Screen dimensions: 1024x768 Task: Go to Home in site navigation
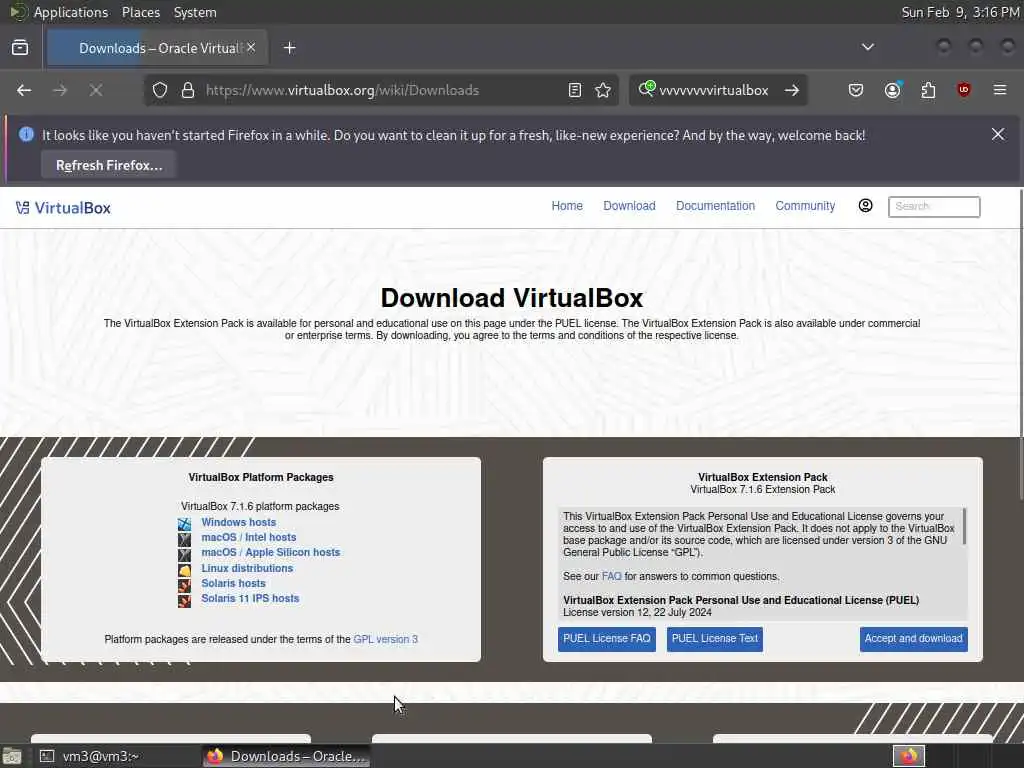pos(567,206)
